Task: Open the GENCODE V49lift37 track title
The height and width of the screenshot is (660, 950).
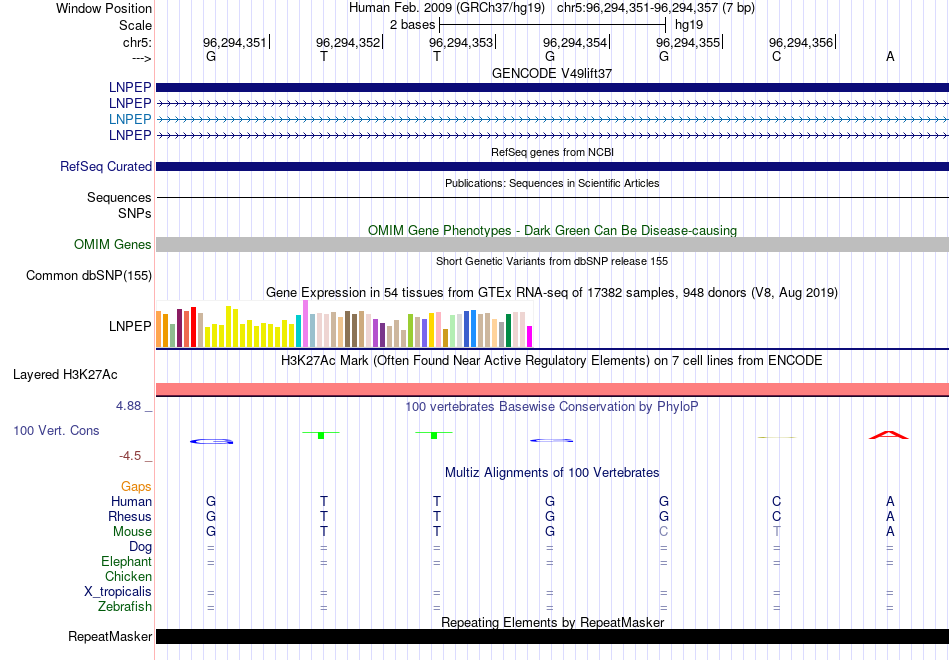Action: tap(552, 73)
